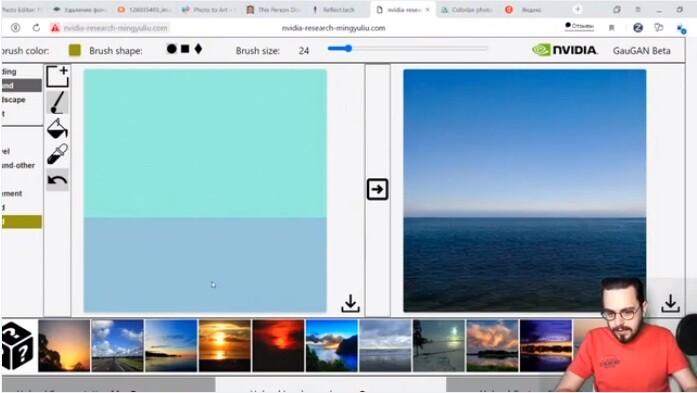Switch to the 126035403 image tab

coord(144,9)
